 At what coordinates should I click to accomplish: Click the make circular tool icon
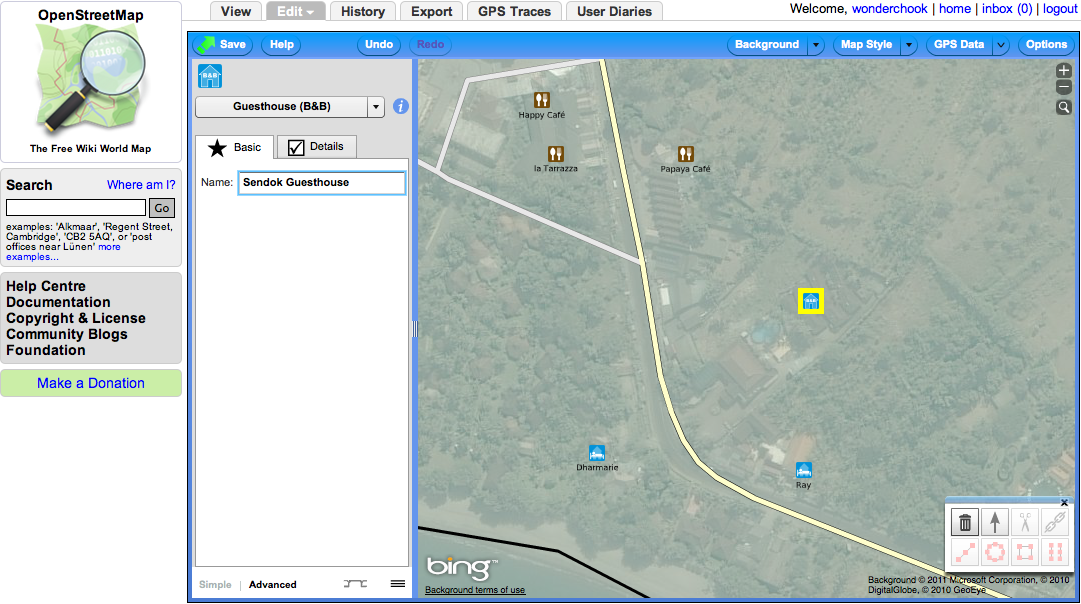point(994,552)
